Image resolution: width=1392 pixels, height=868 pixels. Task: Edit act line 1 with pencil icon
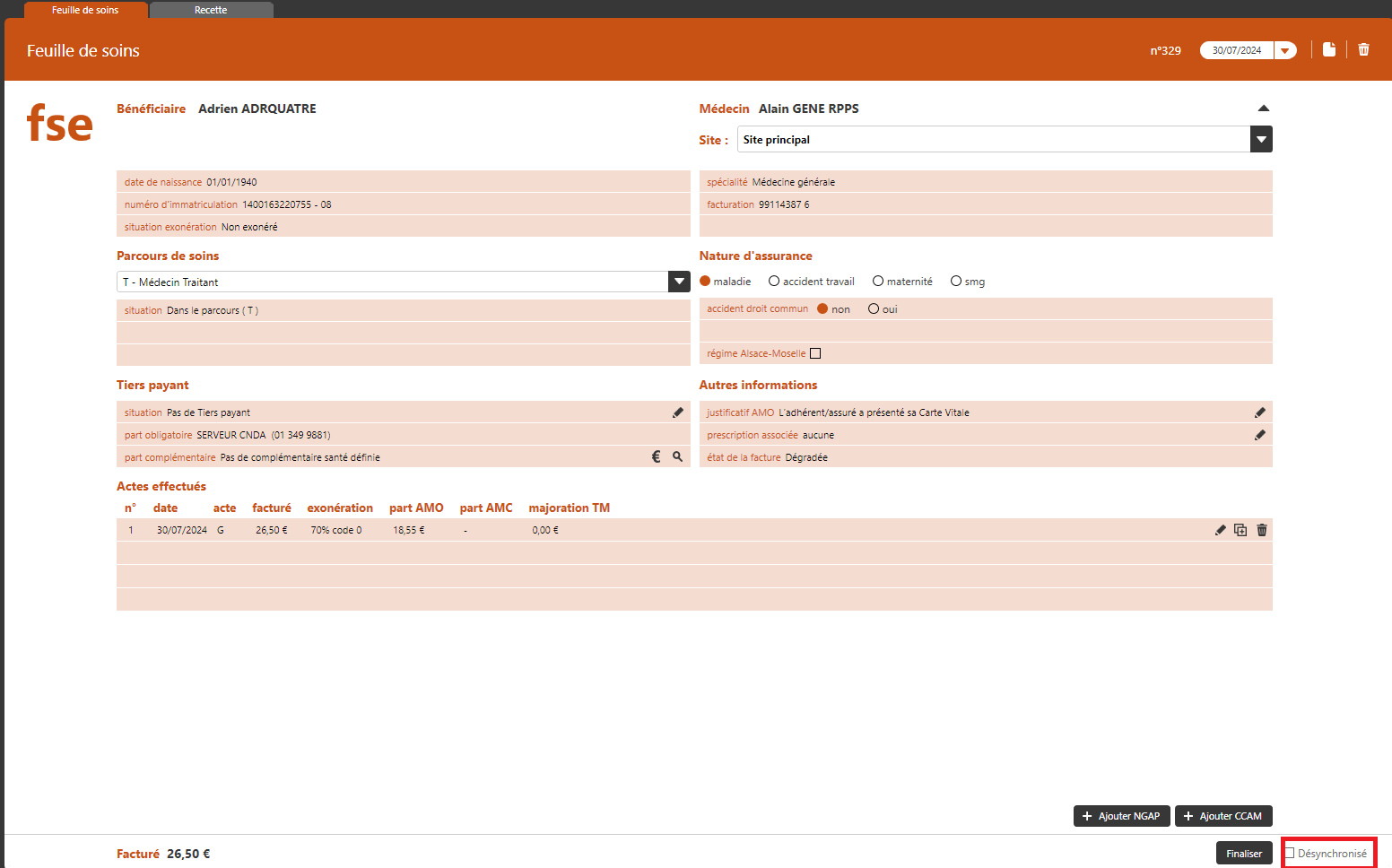pyautogui.click(x=1220, y=530)
